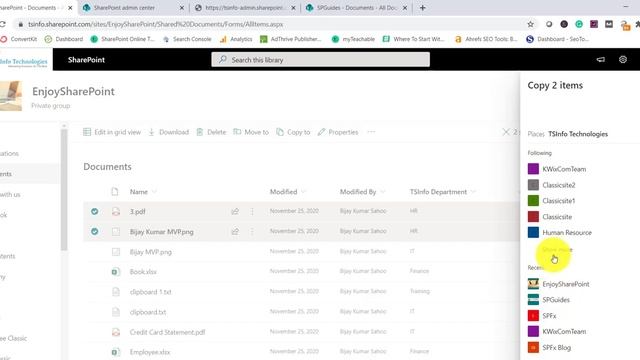Click the Download toolbar icon
The image size is (640, 360).
151,132
